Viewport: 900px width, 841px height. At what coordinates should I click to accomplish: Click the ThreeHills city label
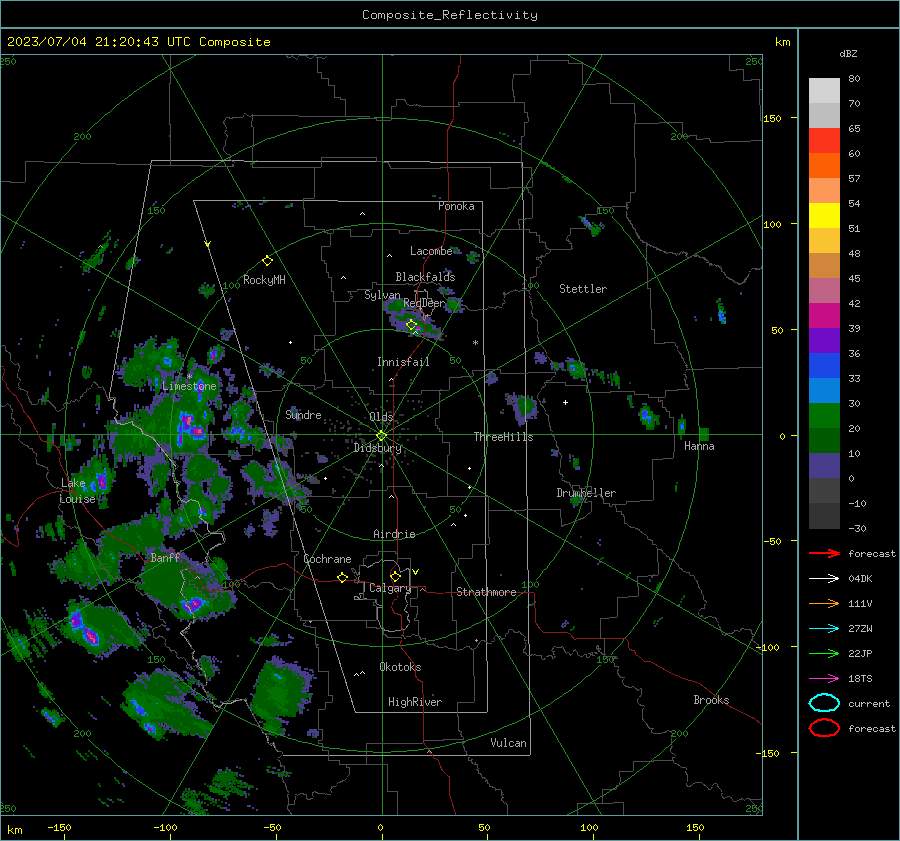503,437
